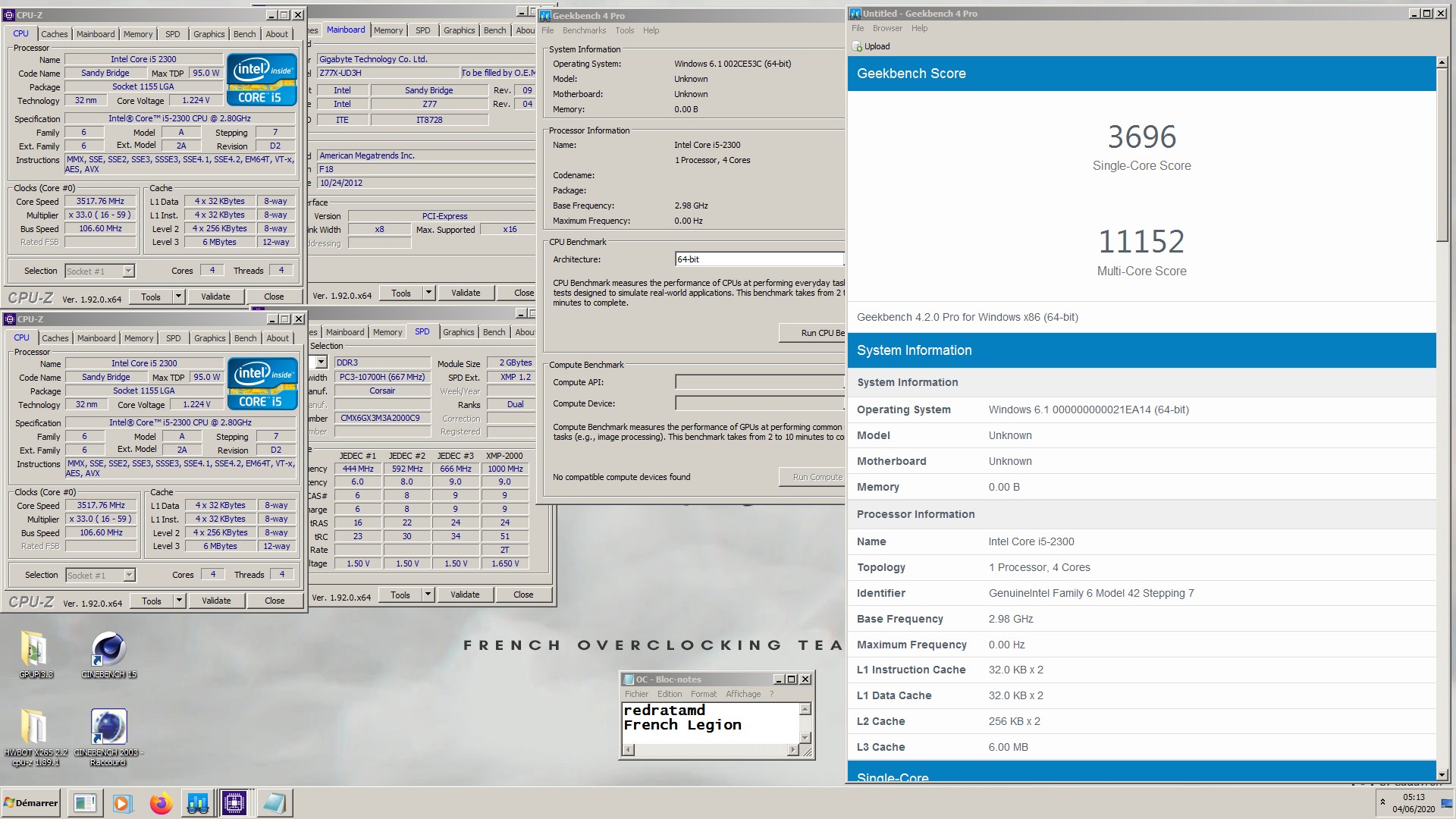
Task: Click the Intel Core i5 logo in upper CPU-Z window
Action: 262,79
